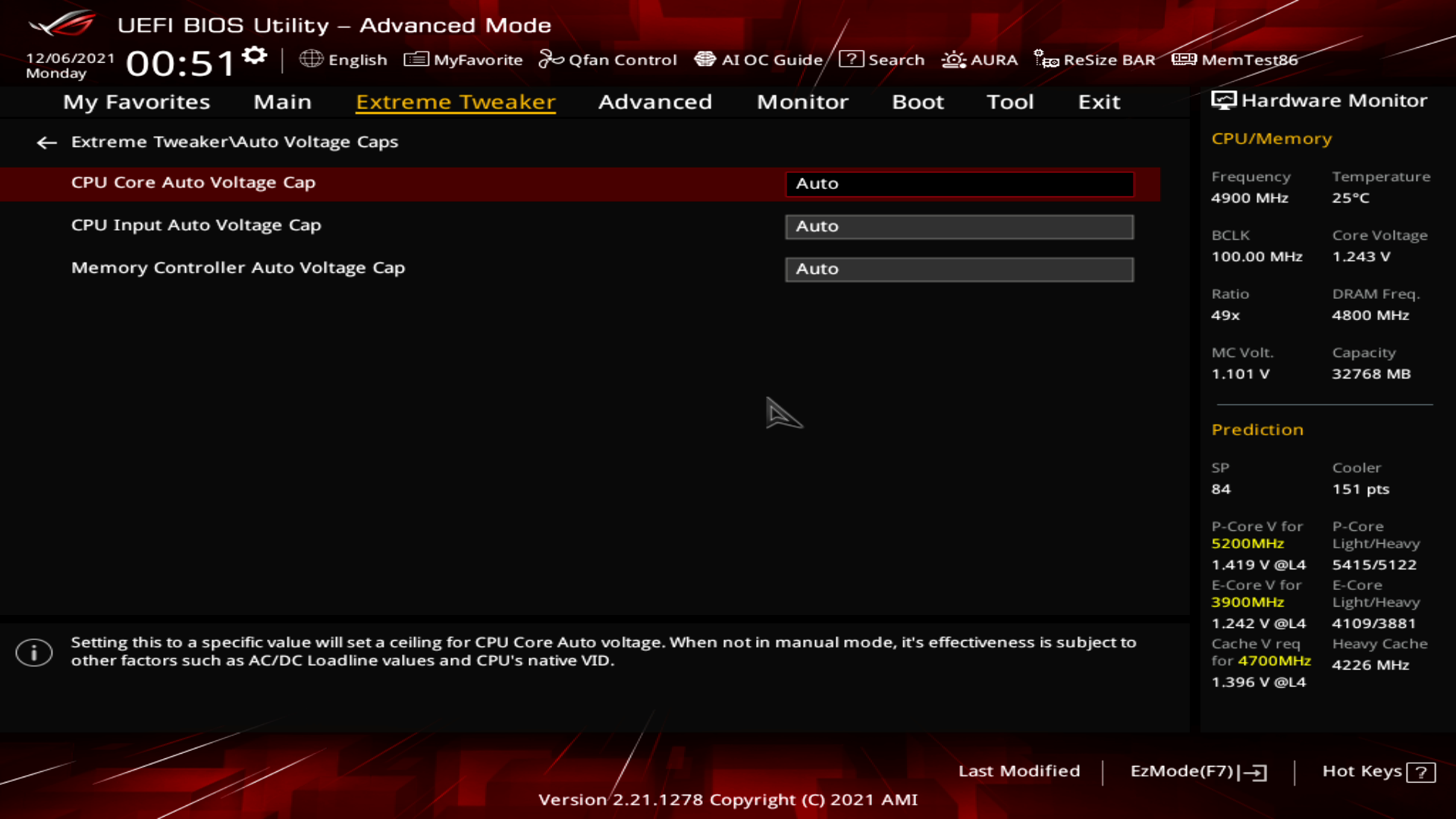Open the CPU Input Auto Voltage Cap field
Screen dimensions: 1456x819
point(959,227)
